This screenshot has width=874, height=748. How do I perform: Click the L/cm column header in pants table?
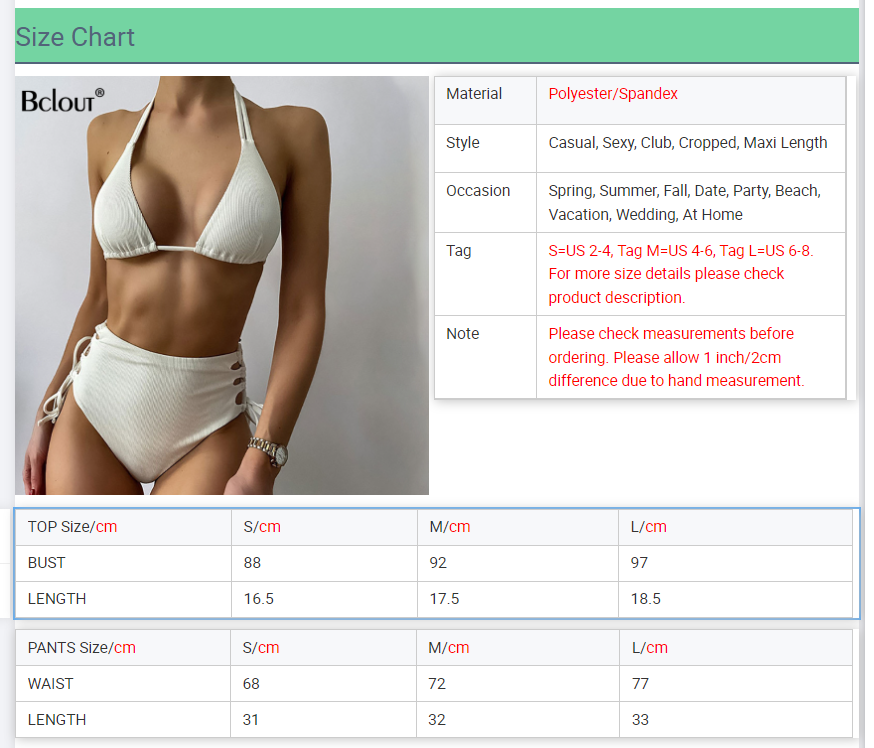[649, 648]
